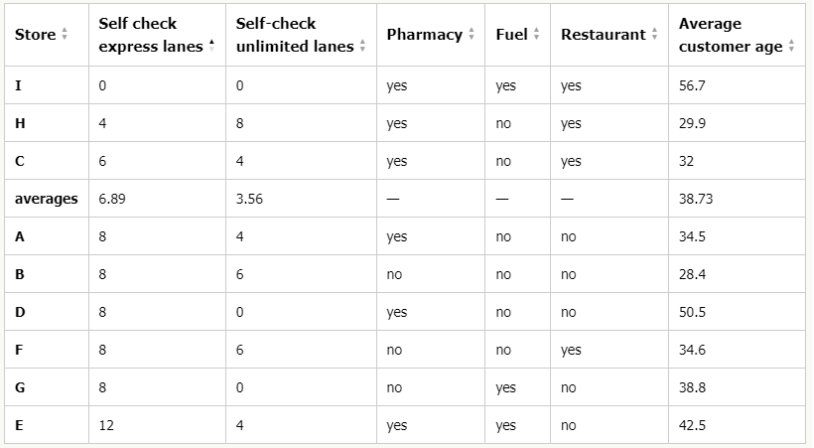Viewport: 814px width, 448px height.
Task: Select the 56.7 average age cell
Action: (737, 85)
